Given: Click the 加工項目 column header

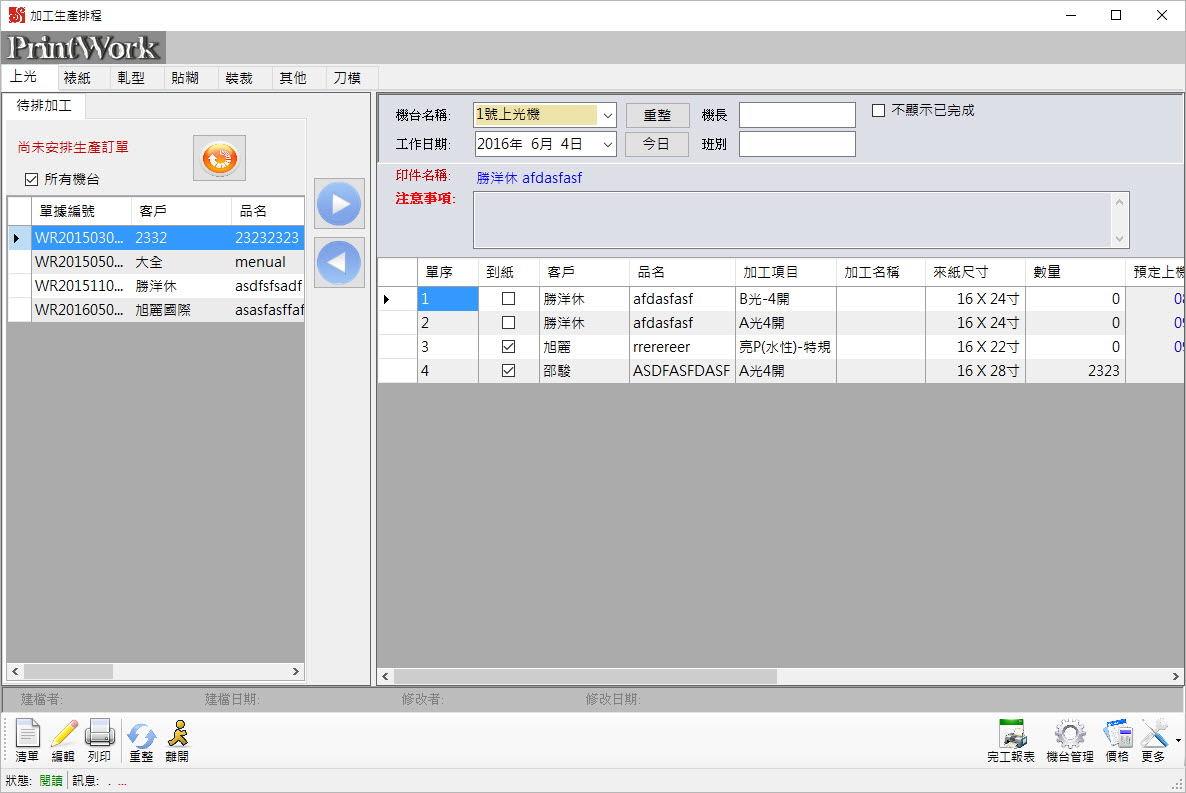Looking at the screenshot, I should tap(785, 272).
